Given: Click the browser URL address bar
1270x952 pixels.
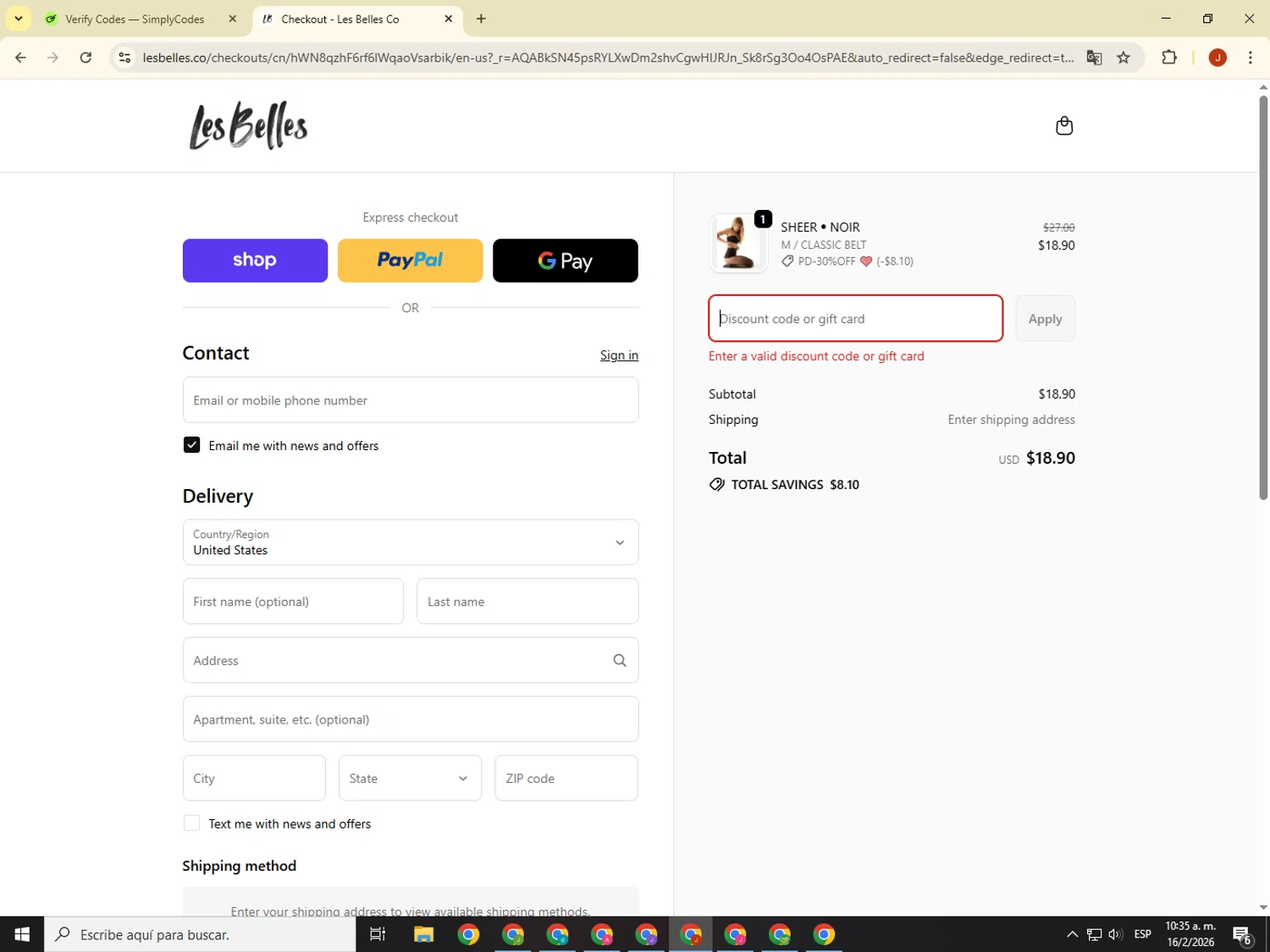Looking at the screenshot, I should 607,58.
